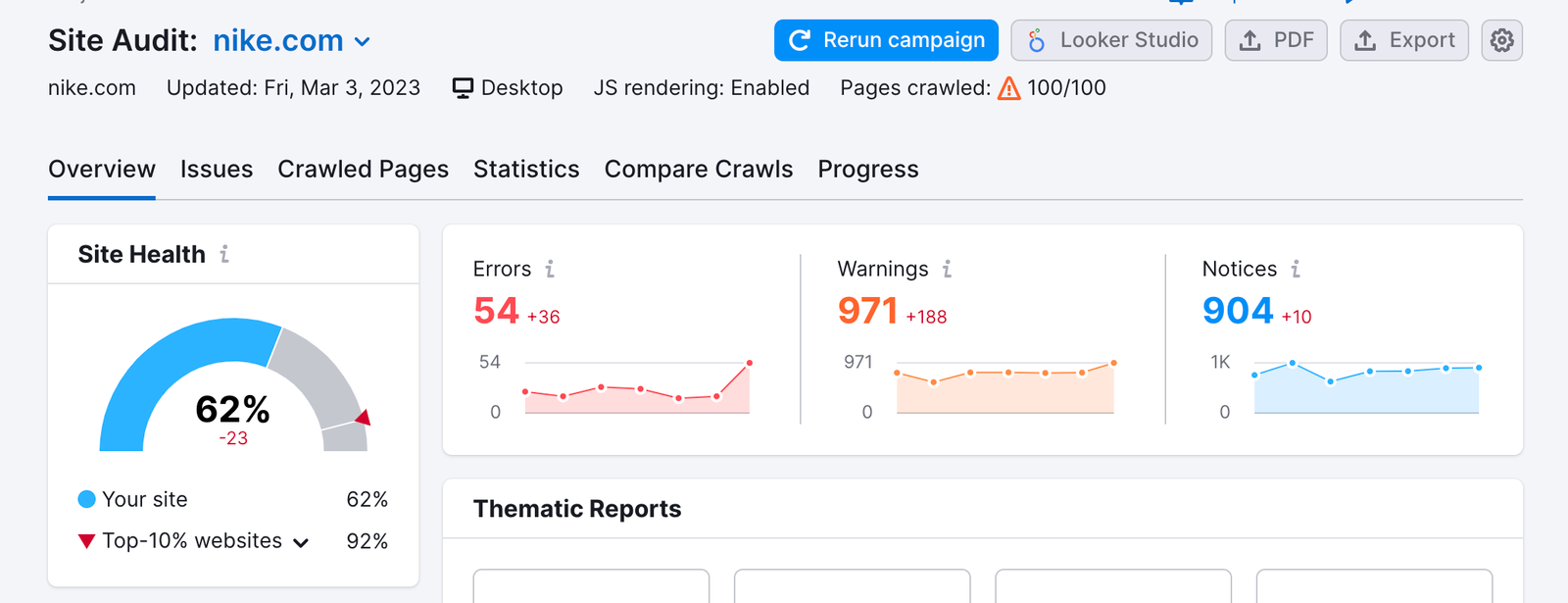Image resolution: width=1568 pixels, height=603 pixels.
Task: Click the settings gear icon
Action: pyautogui.click(x=1501, y=40)
